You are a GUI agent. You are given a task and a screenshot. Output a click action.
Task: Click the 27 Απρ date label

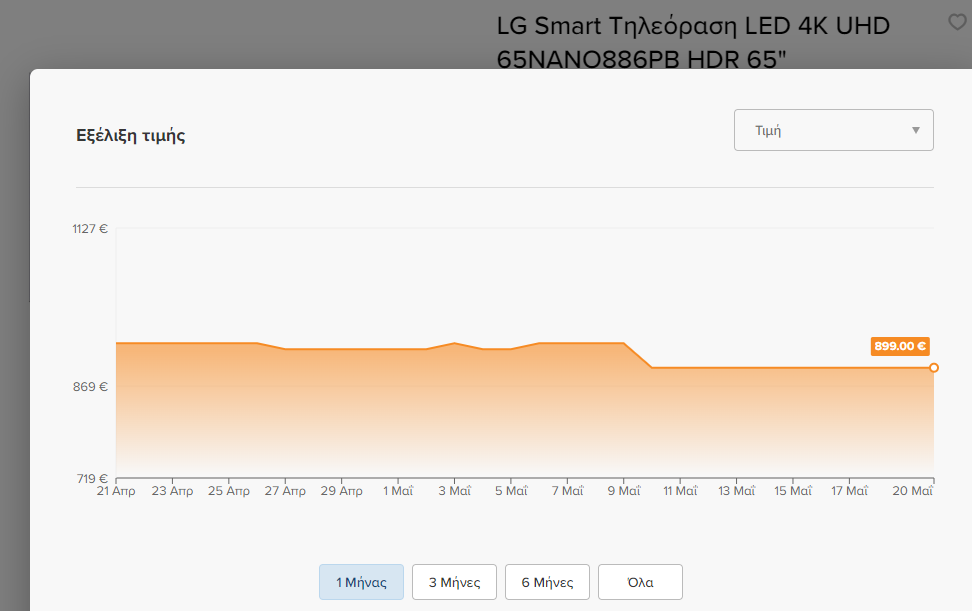point(285,491)
